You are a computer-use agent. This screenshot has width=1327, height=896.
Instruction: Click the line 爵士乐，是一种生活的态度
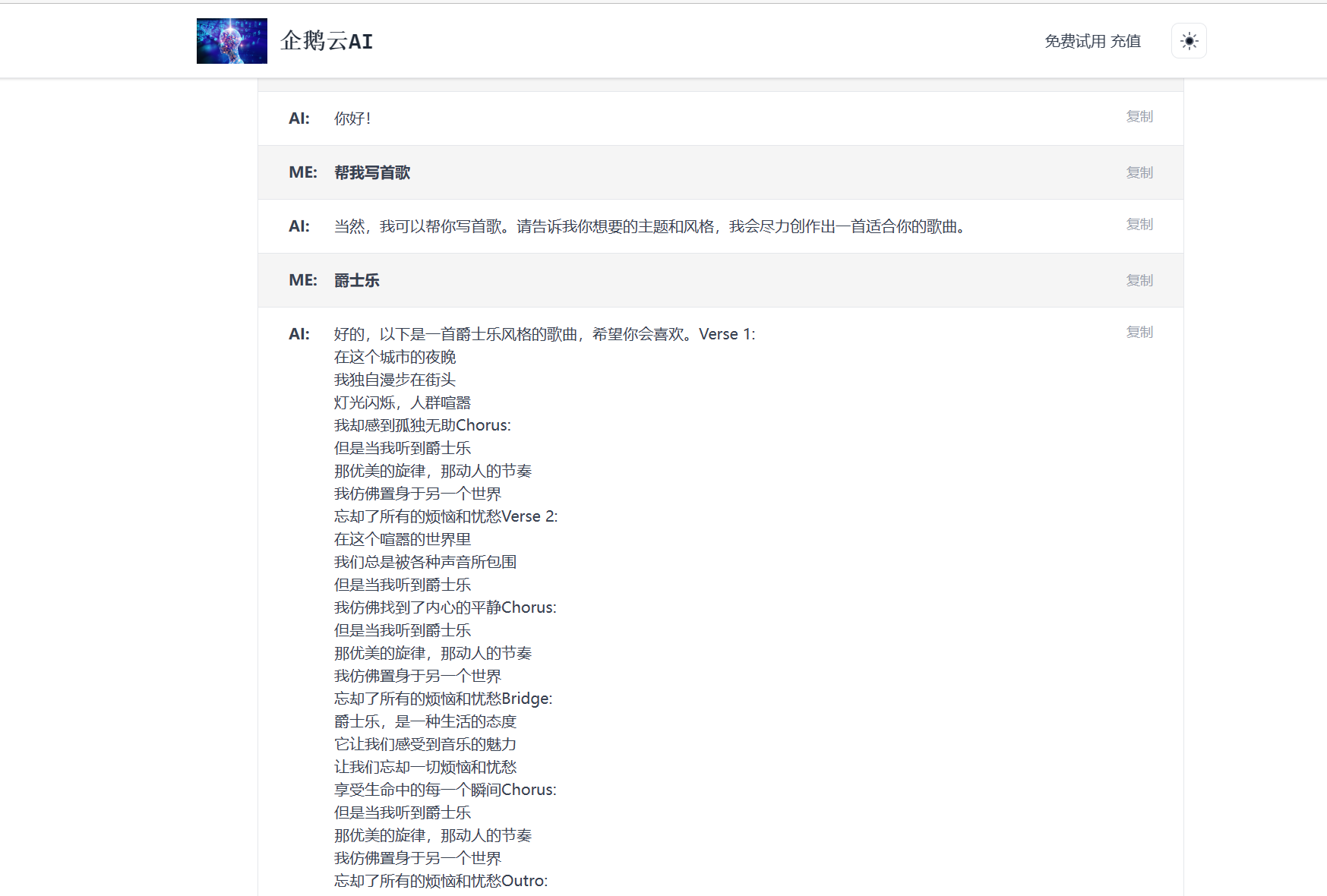(x=425, y=721)
